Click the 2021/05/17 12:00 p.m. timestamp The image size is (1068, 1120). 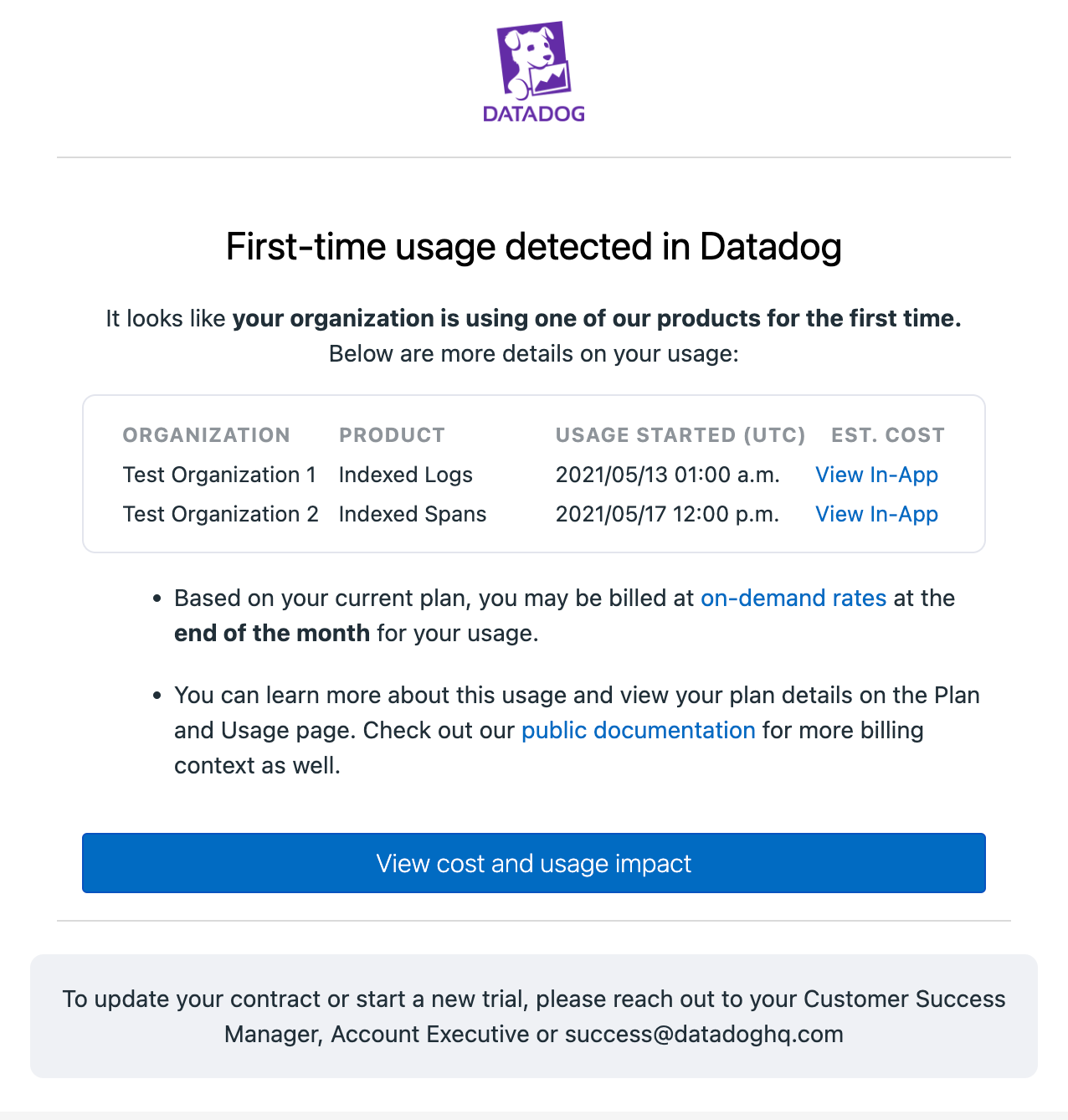pyautogui.click(x=668, y=514)
